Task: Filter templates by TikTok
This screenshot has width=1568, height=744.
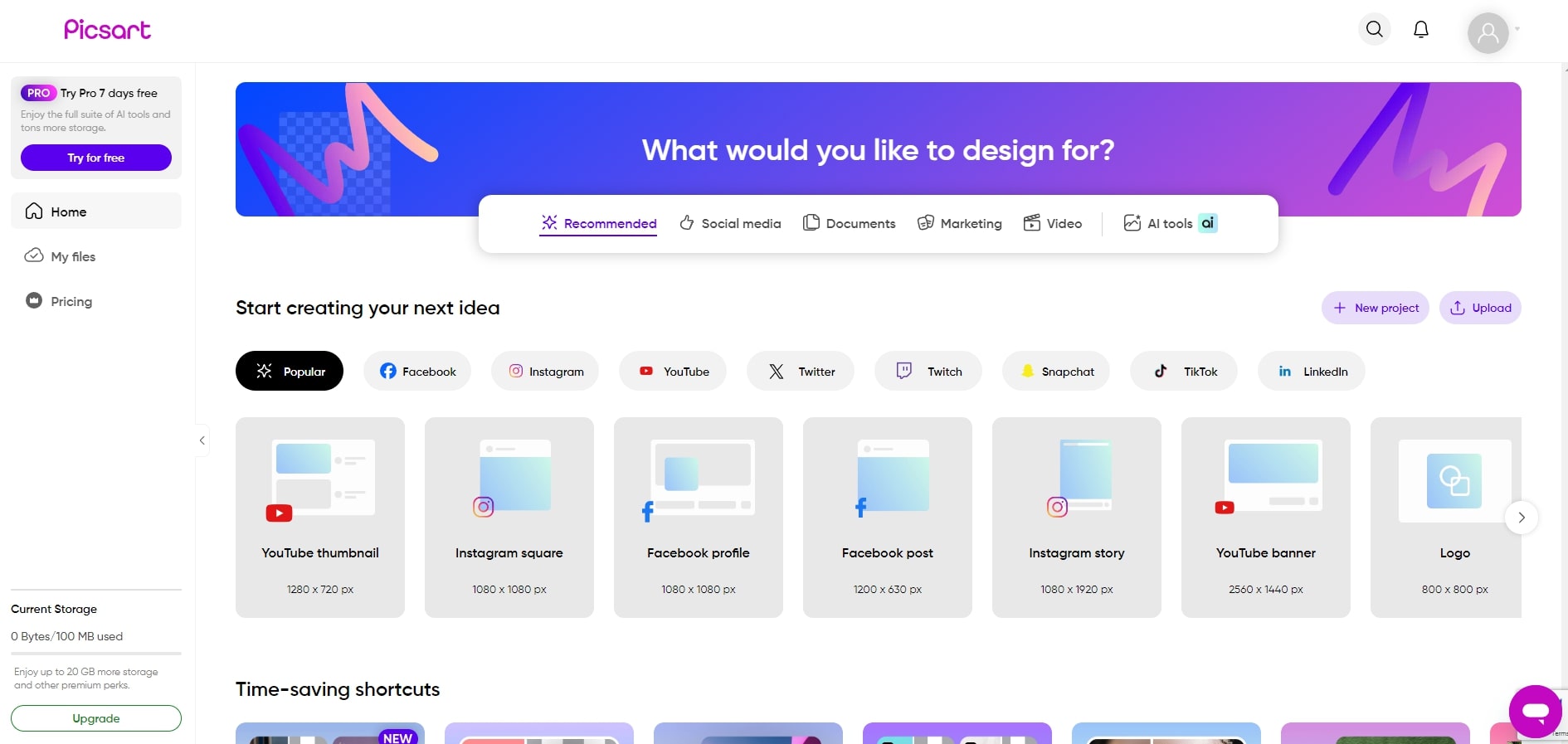Action: (1184, 371)
